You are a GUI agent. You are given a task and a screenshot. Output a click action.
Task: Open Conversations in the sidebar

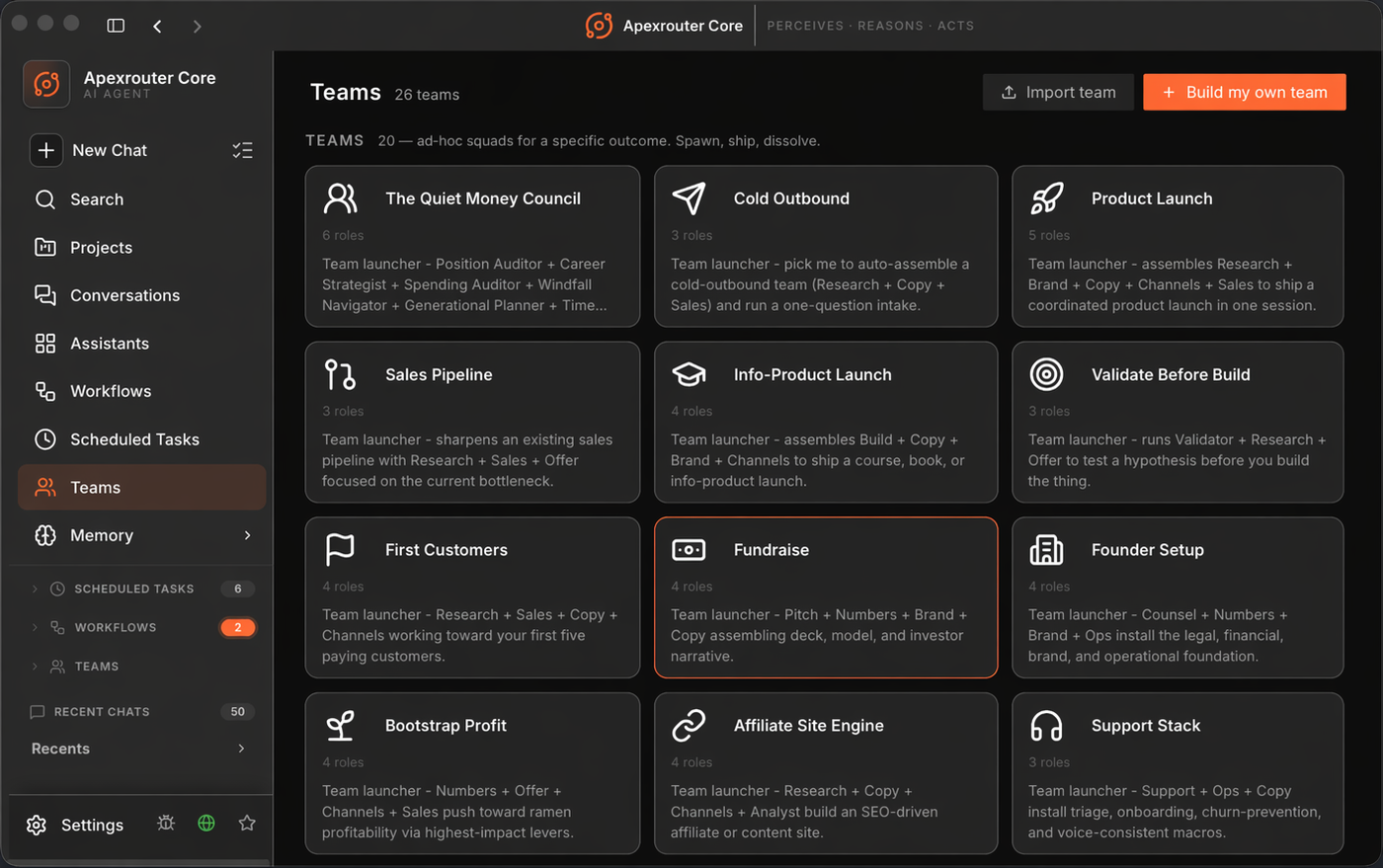point(142,295)
